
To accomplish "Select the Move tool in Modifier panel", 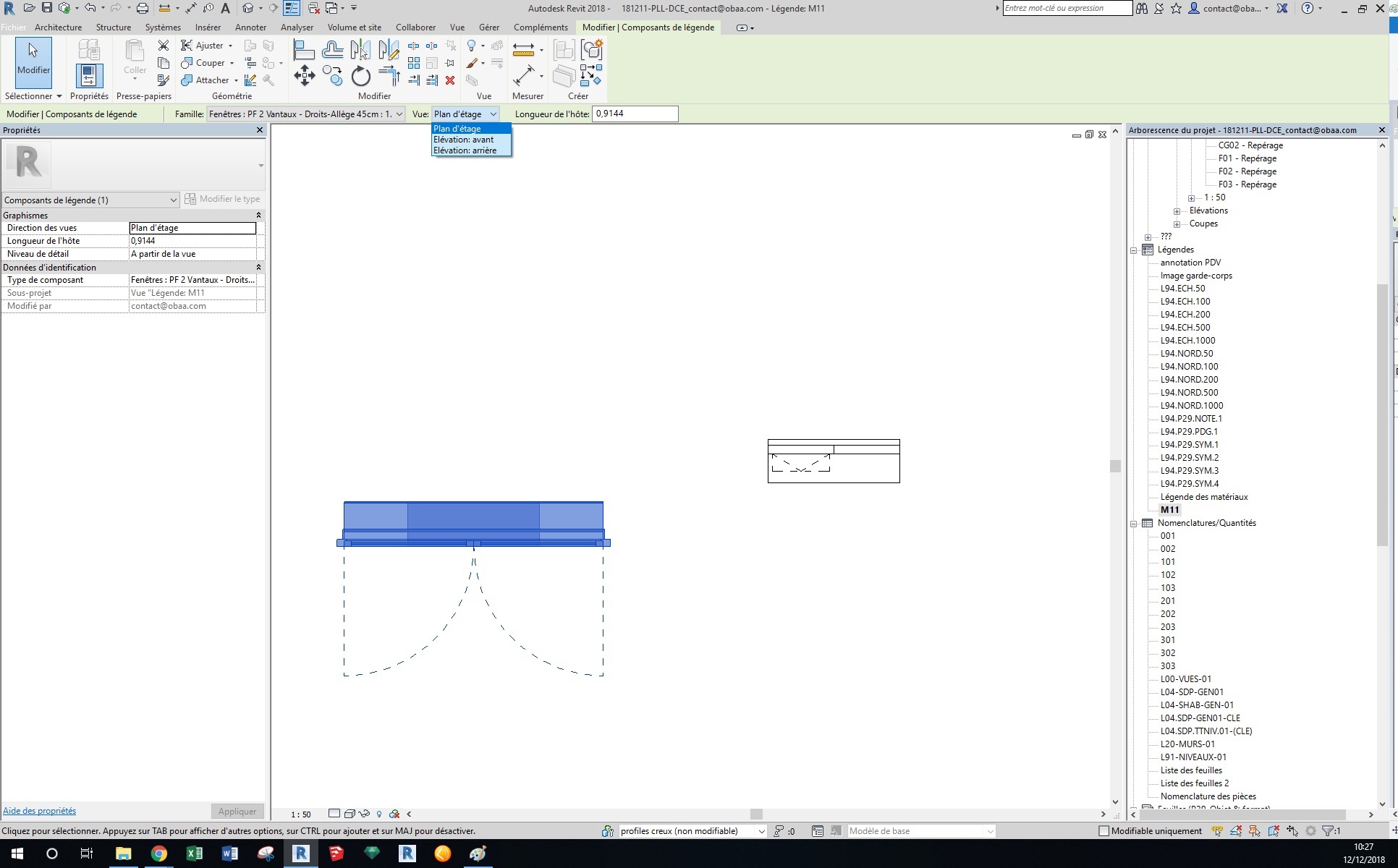I will coord(305,77).
